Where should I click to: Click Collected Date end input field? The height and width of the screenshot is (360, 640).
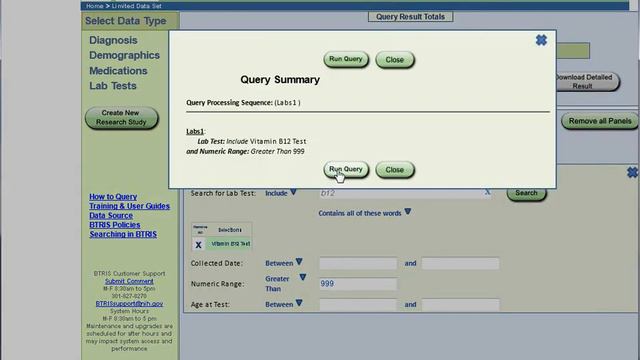coord(460,263)
